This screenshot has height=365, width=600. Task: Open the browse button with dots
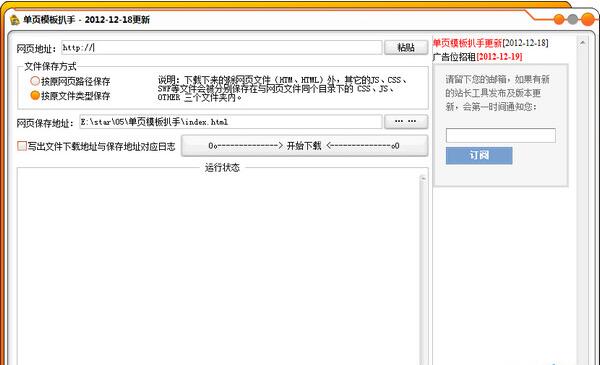click(x=406, y=121)
